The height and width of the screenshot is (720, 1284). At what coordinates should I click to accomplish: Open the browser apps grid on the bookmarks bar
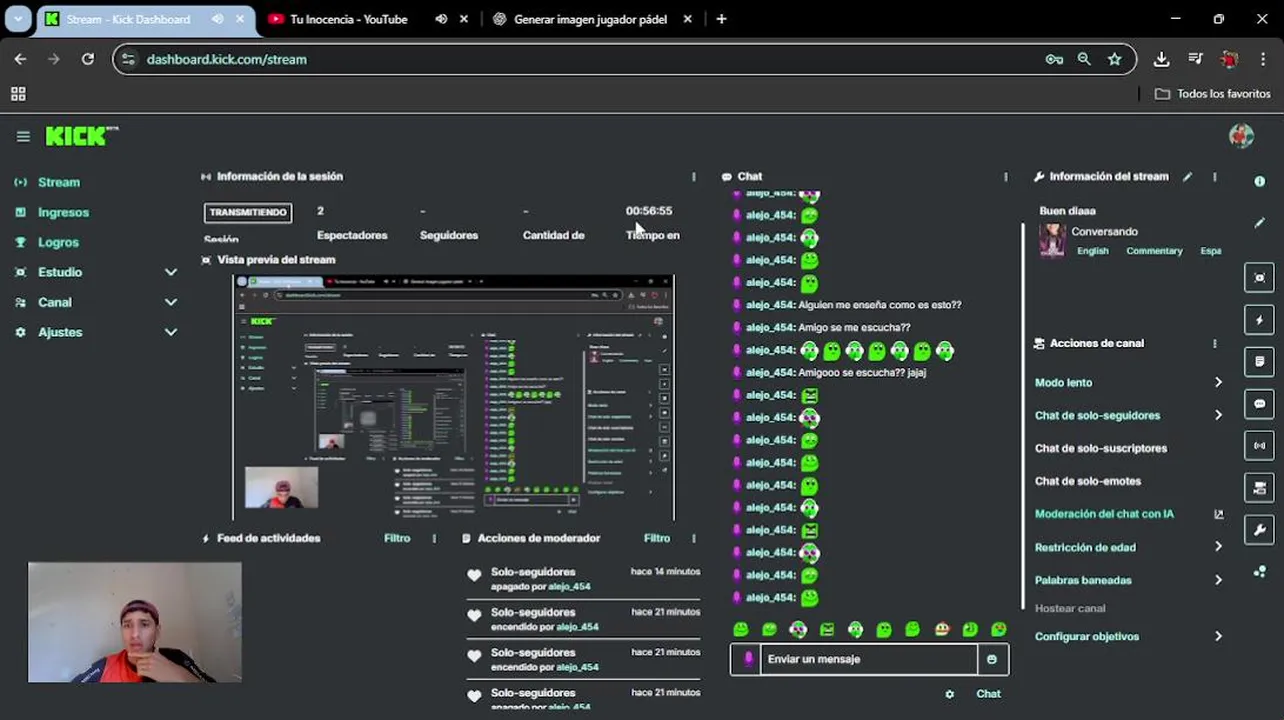coord(18,94)
